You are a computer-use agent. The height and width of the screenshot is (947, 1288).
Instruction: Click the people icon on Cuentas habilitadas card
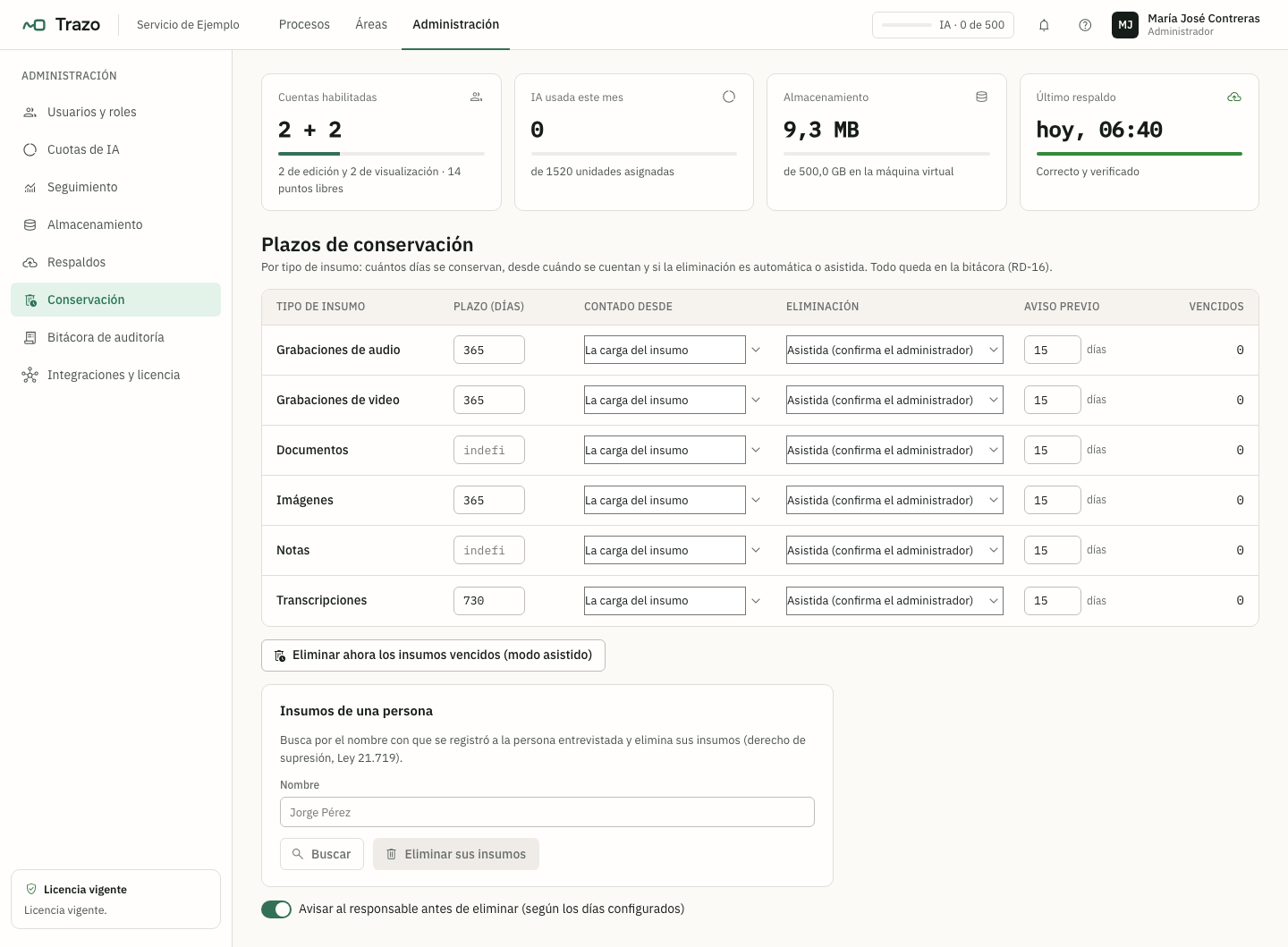477,97
